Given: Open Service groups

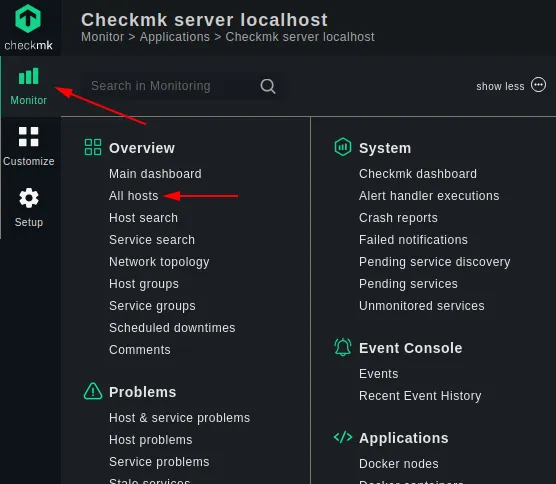Looking at the screenshot, I should tap(152, 306).
